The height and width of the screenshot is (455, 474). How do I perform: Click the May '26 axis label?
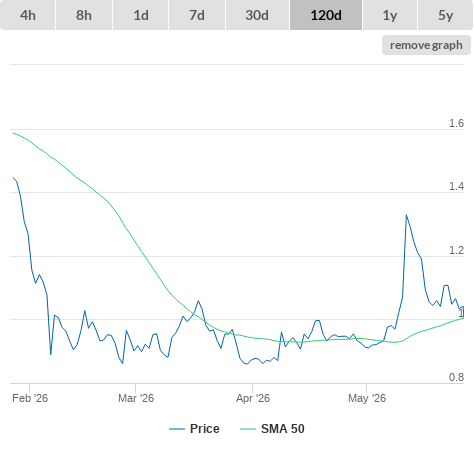pyautogui.click(x=367, y=398)
